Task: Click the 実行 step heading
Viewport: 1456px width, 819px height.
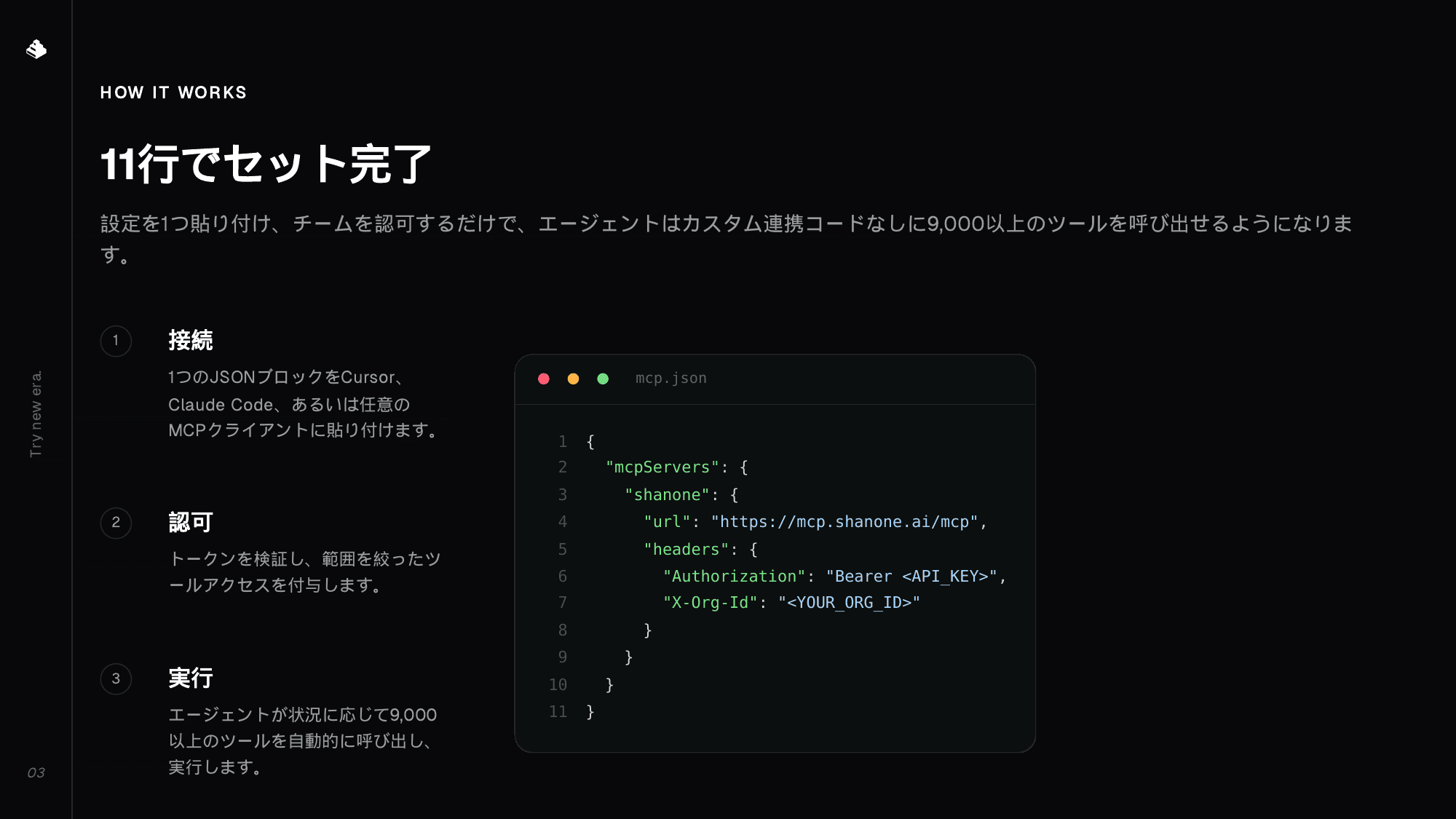Action: point(191,678)
